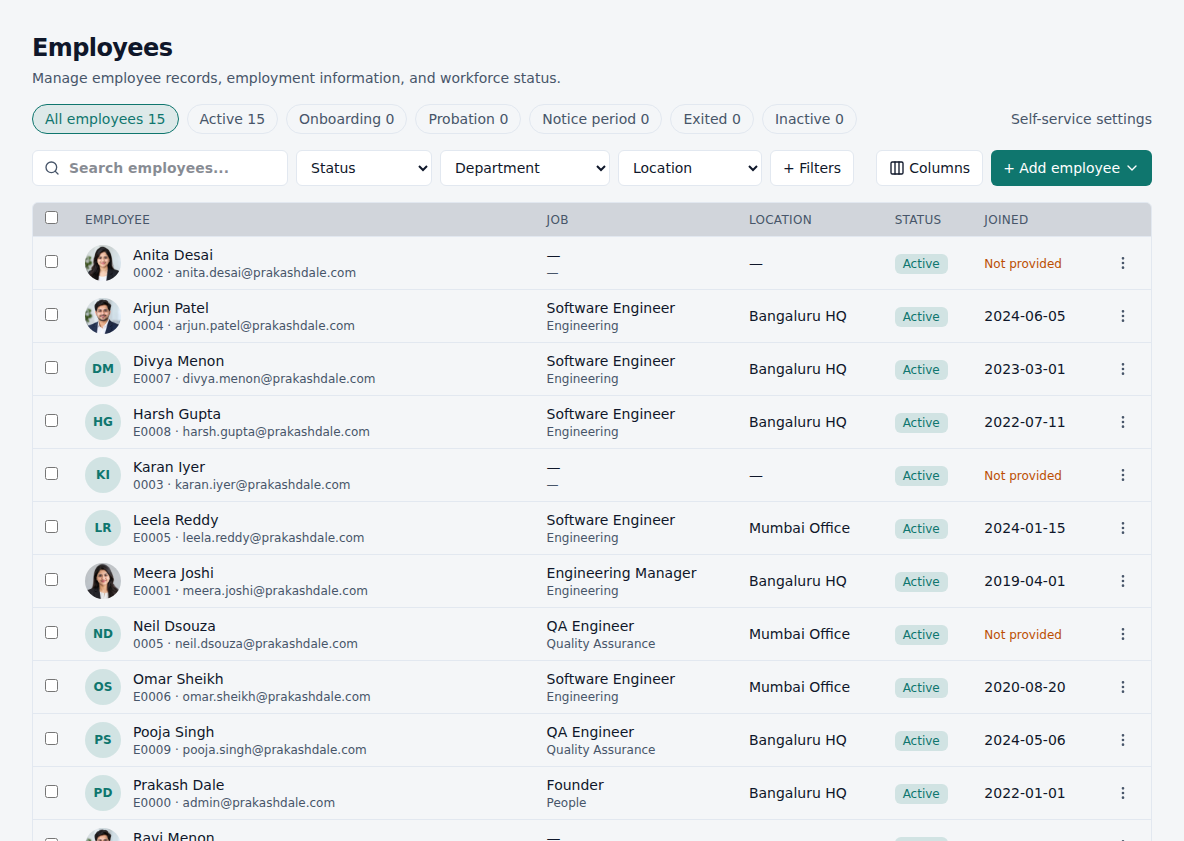Expand the Department filter dropdown
The height and width of the screenshot is (841, 1184).
525,168
